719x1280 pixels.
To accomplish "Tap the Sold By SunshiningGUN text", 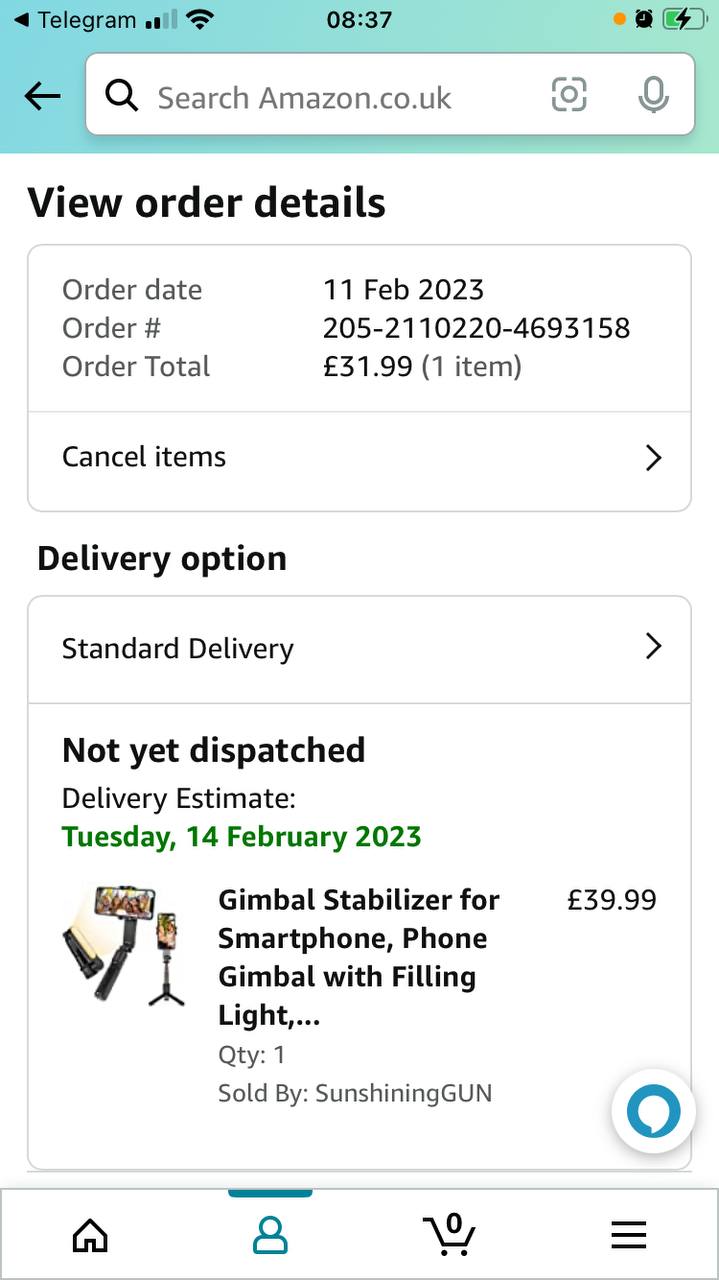I will [x=355, y=1093].
